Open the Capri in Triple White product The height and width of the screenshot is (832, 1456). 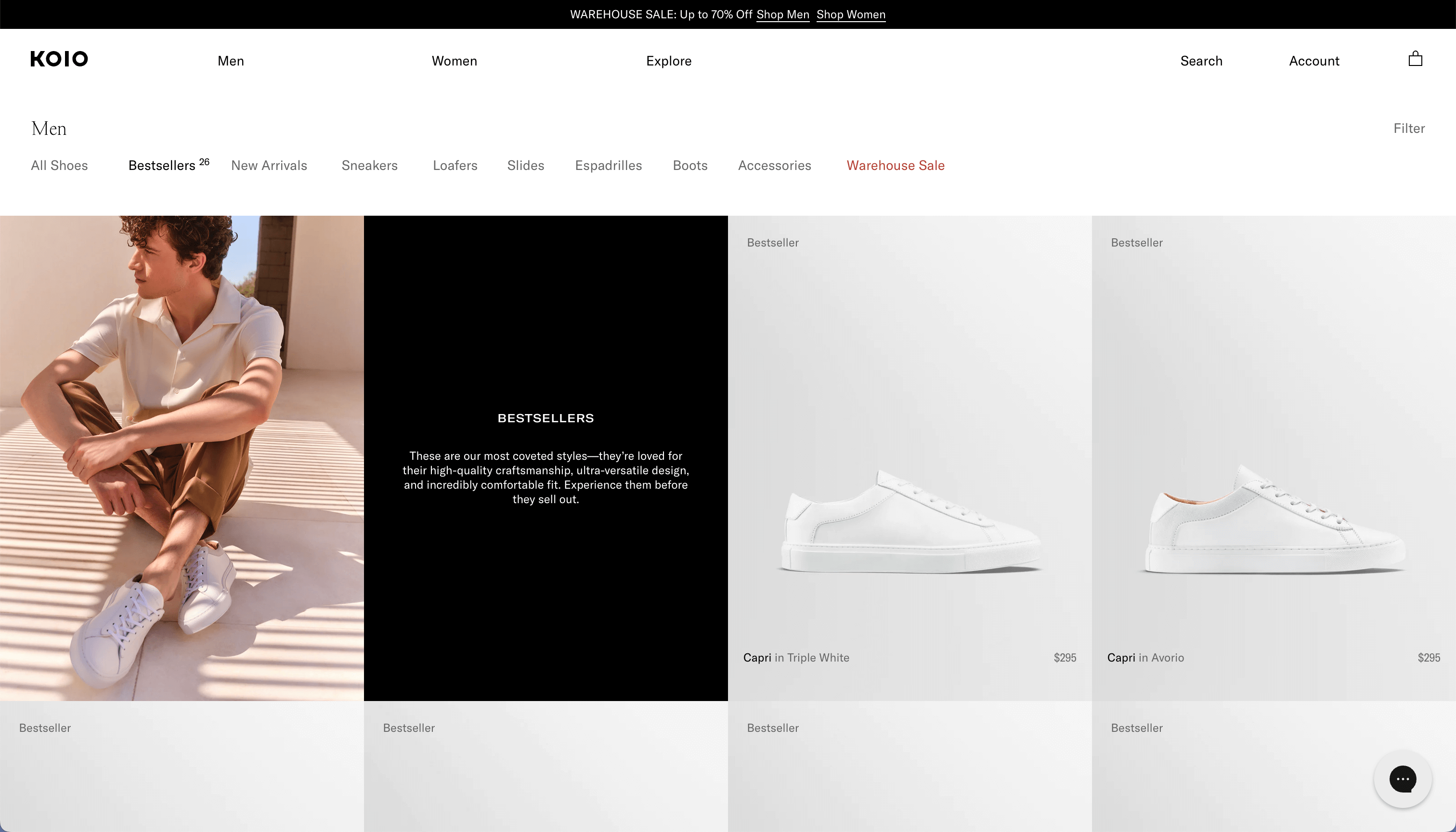(x=910, y=514)
